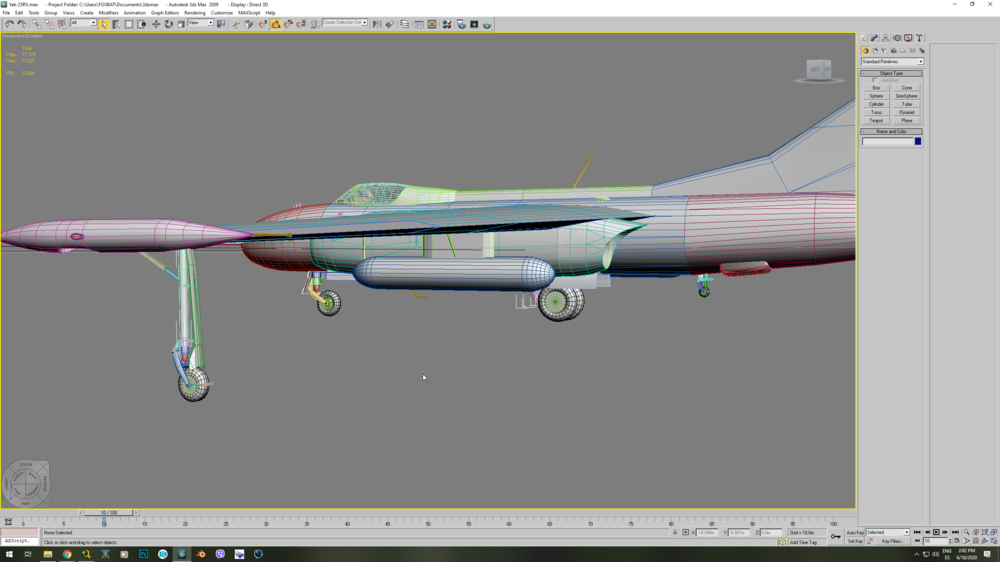1000x562 pixels.
Task: Open the Align tool
Action: tap(390, 24)
